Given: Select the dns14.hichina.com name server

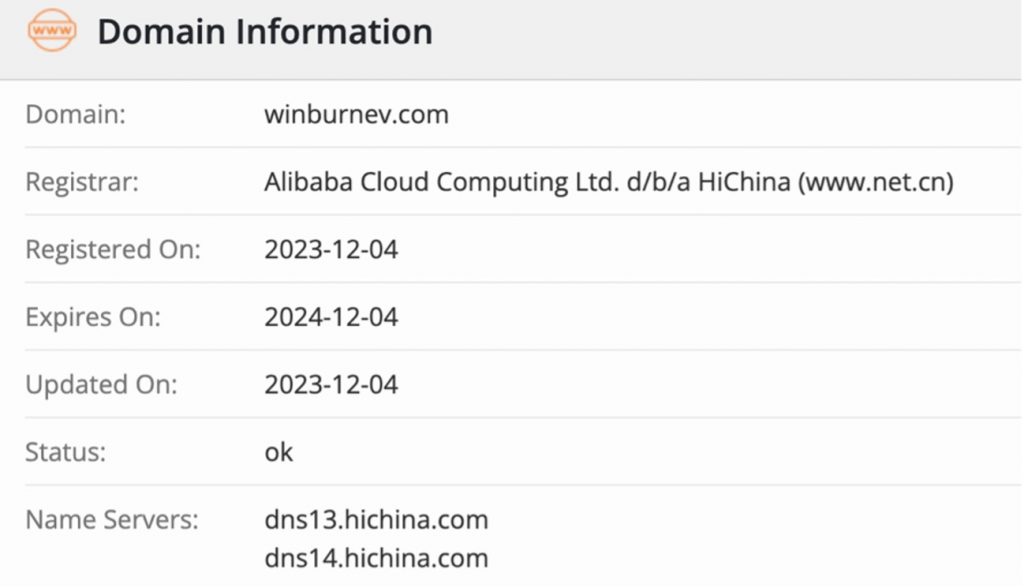Looking at the screenshot, I should coord(376,558).
